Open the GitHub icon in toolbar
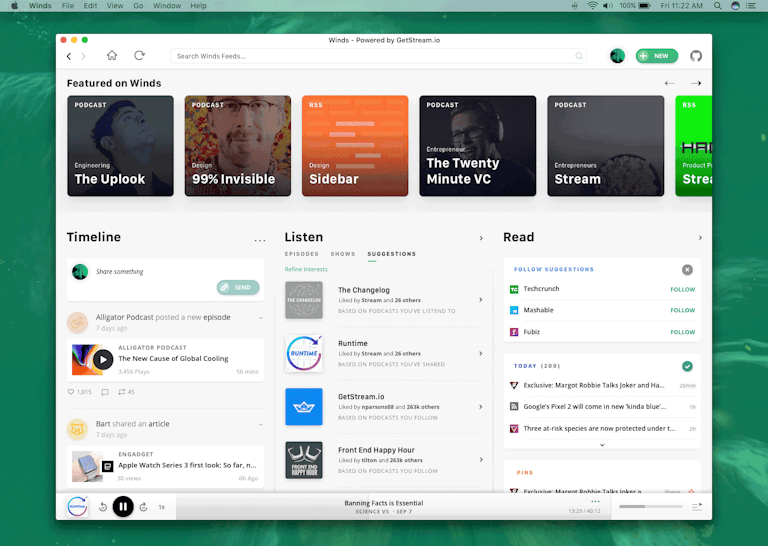 coord(696,56)
